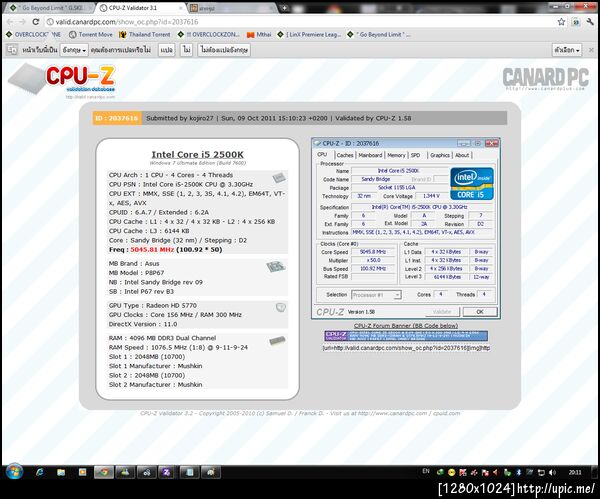Open the Torrent Move bookmark
The height and width of the screenshot is (499, 600).
pyautogui.click(x=91, y=34)
